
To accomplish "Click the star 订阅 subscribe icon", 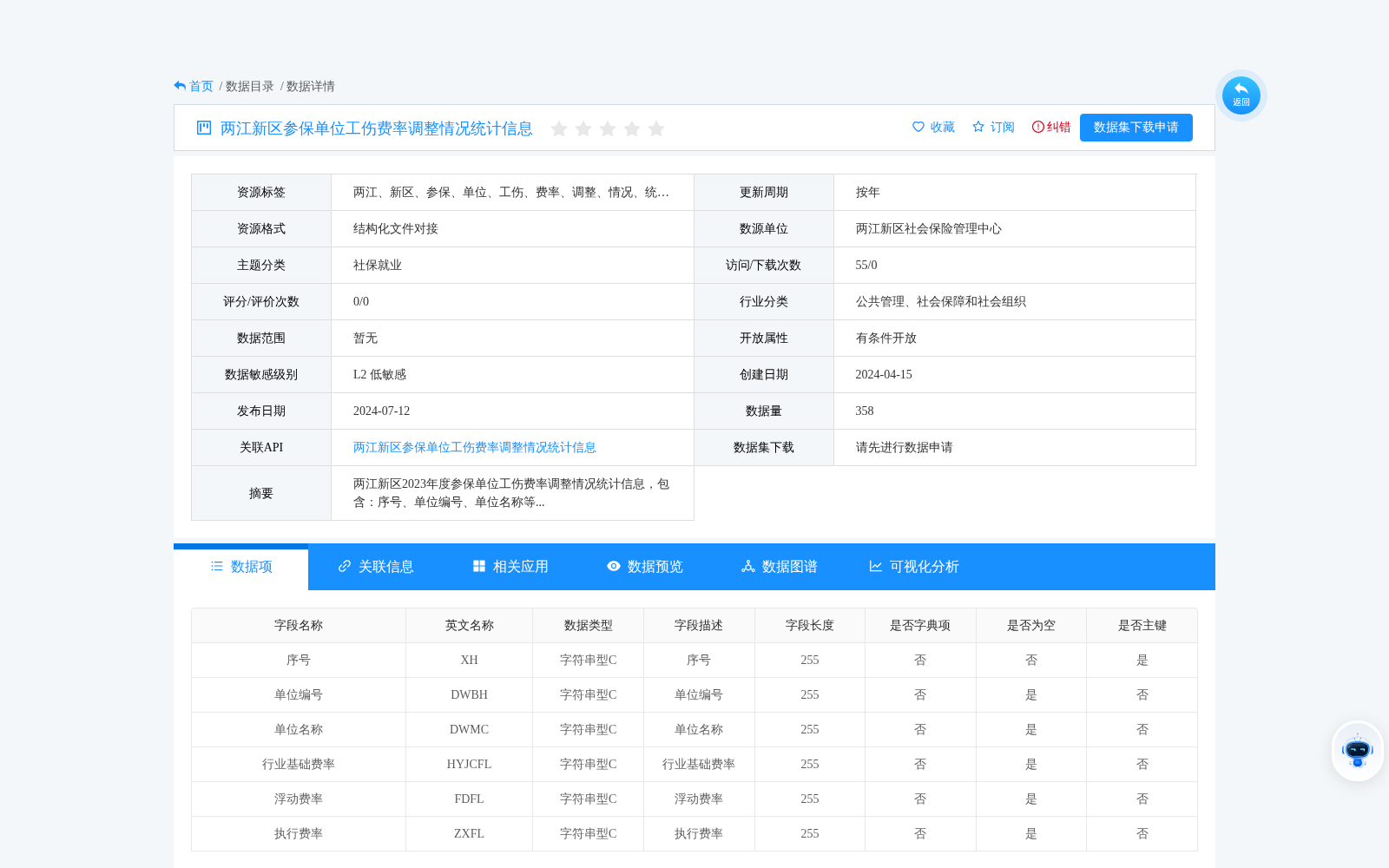I will (978, 127).
